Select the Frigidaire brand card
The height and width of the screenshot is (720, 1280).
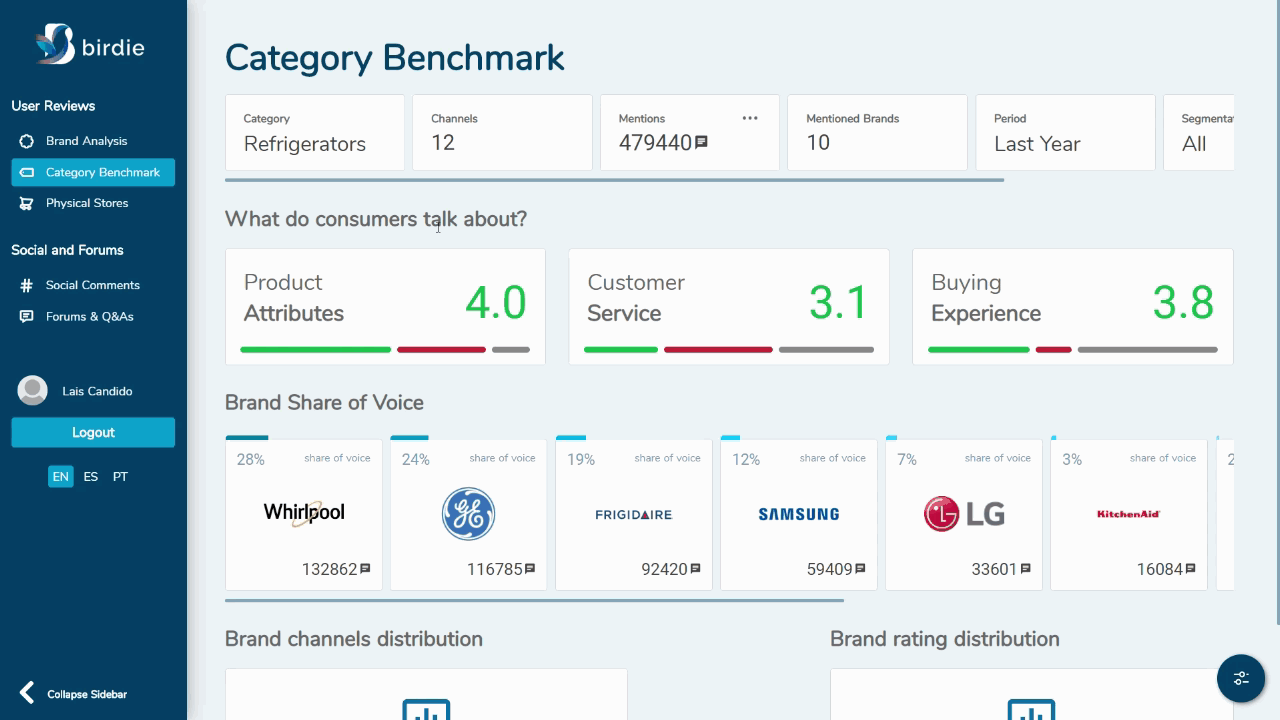click(x=634, y=513)
